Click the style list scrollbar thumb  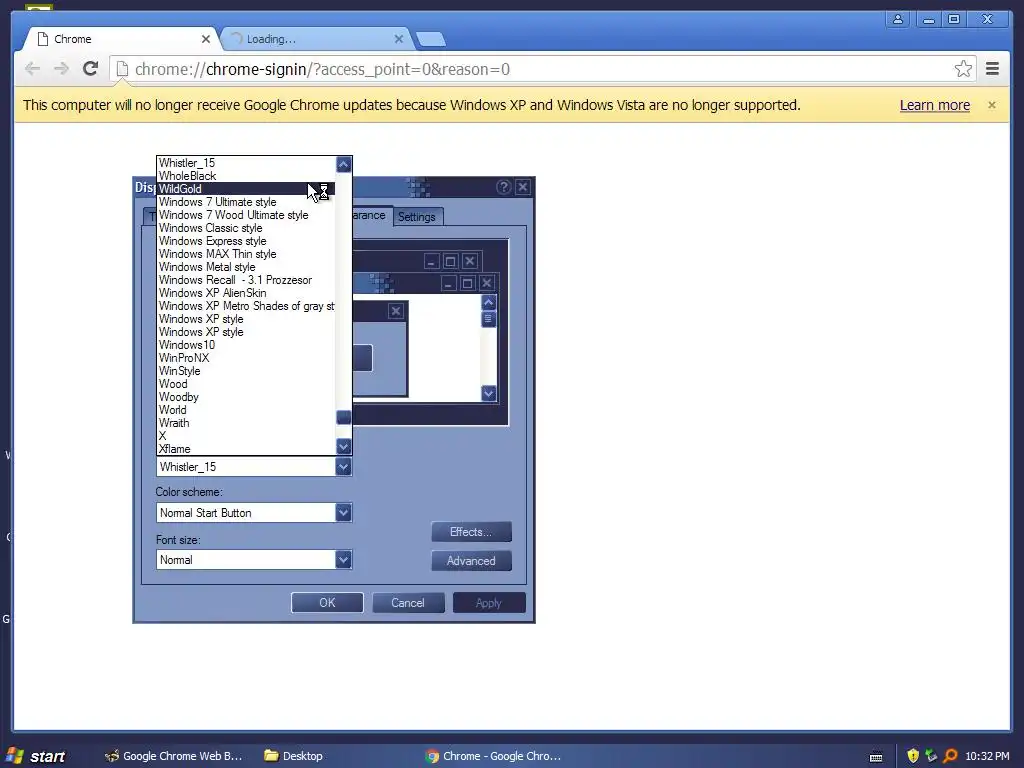(x=344, y=417)
